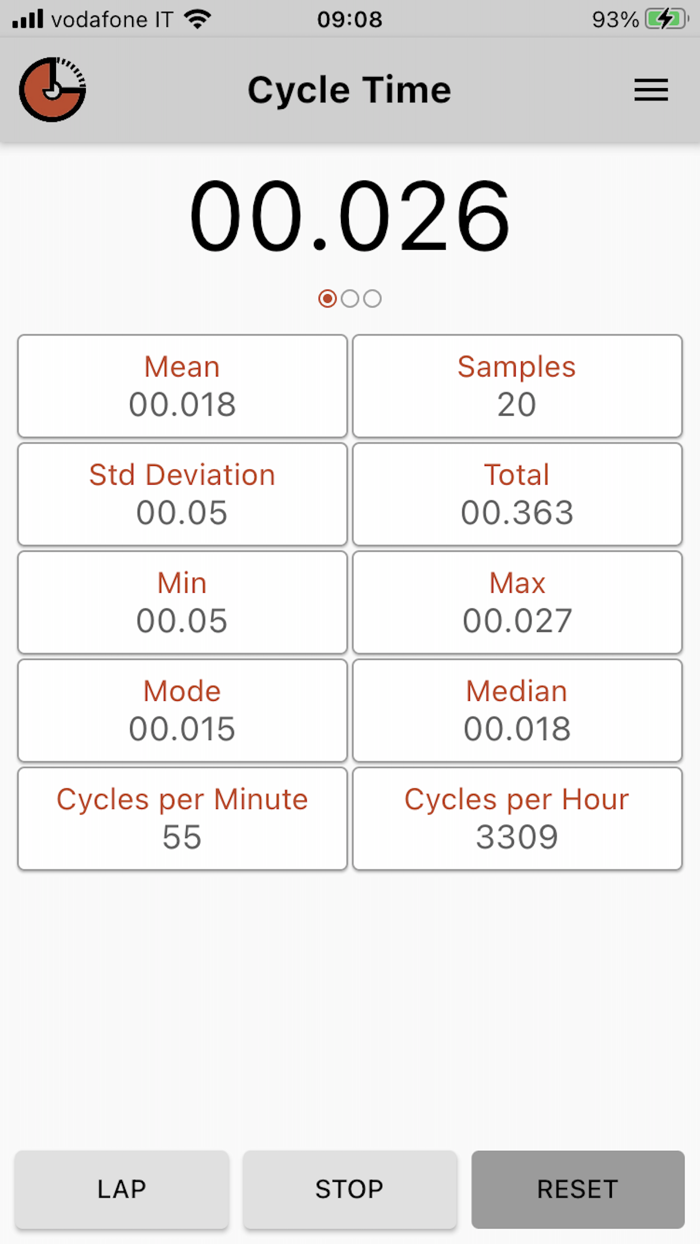Switch to the second page dot
700x1244 pixels.
pyautogui.click(x=350, y=298)
